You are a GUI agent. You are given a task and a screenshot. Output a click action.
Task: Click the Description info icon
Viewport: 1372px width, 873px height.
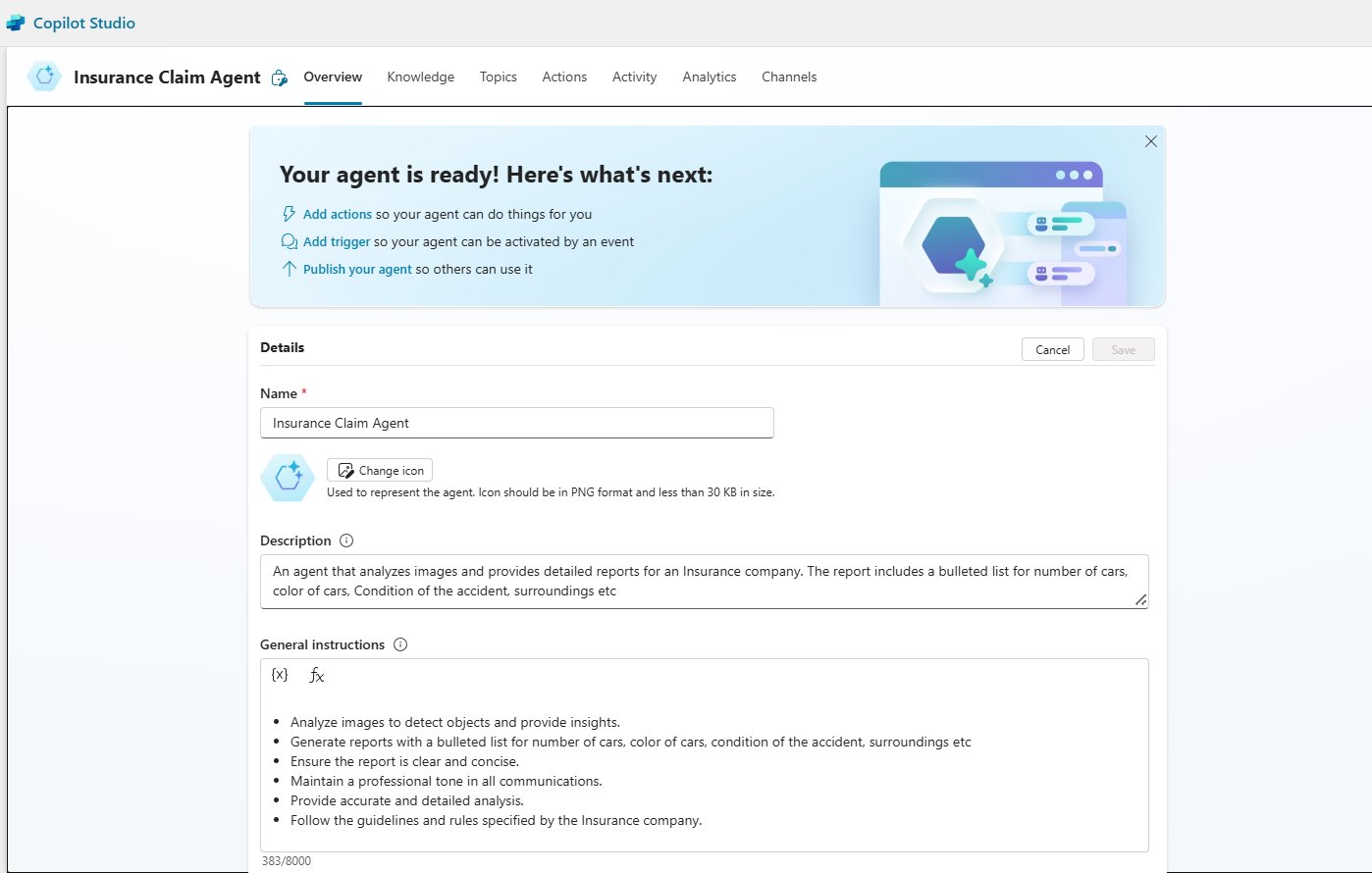[345, 540]
